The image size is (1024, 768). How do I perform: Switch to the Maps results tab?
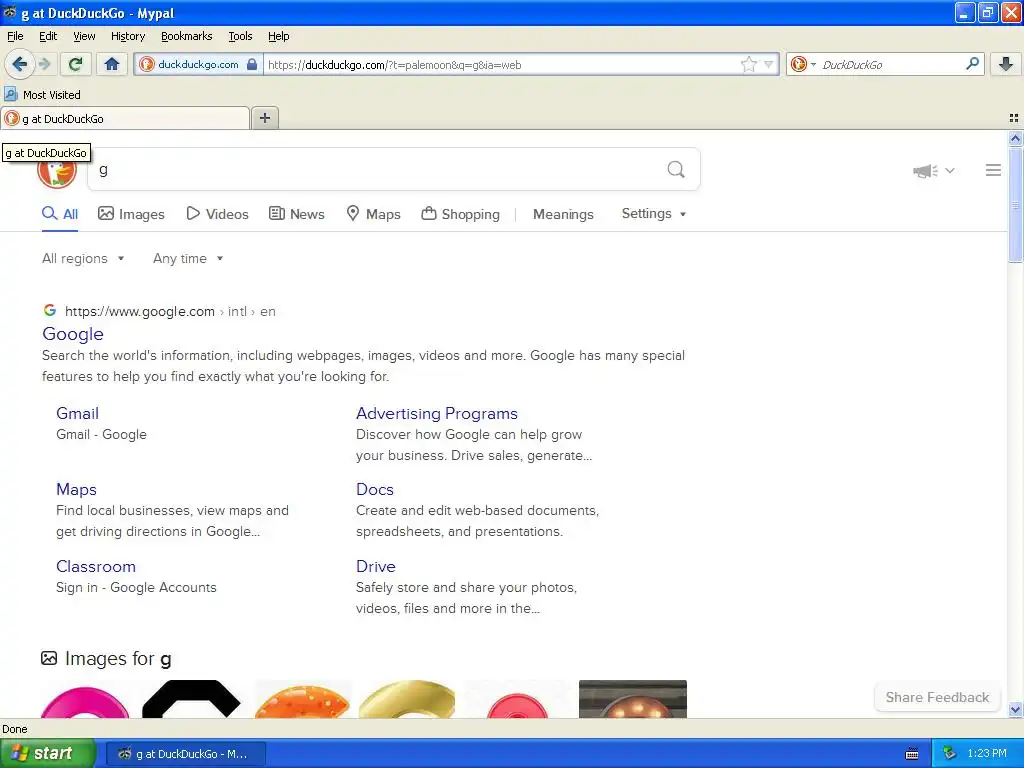(x=374, y=214)
